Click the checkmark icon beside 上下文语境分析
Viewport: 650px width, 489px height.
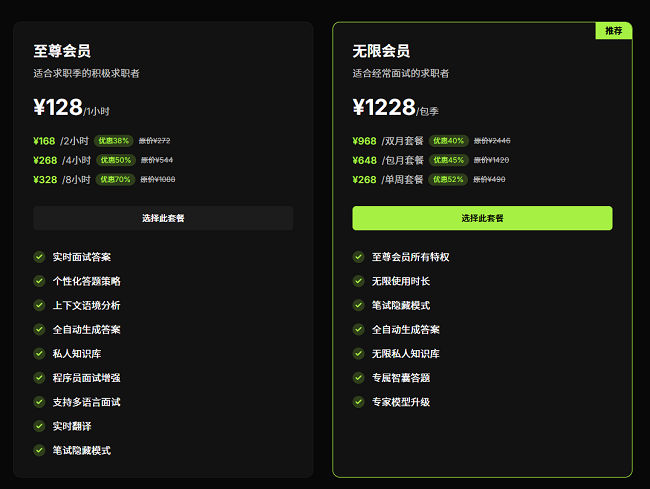[x=39, y=305]
